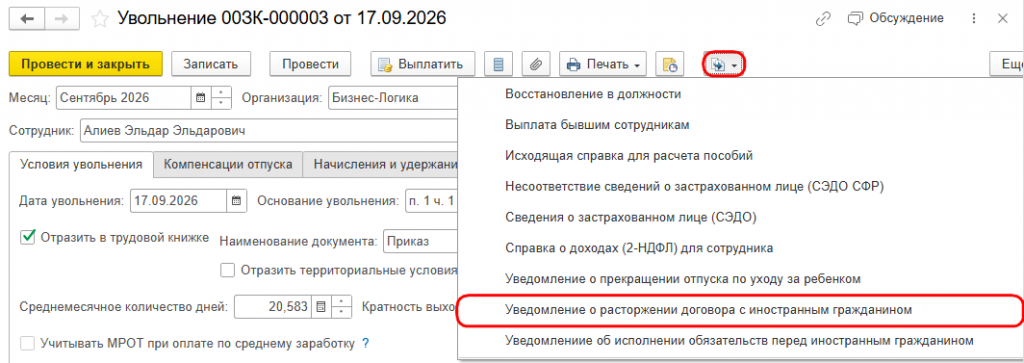Open the three-dot window options menu

(x=975, y=19)
